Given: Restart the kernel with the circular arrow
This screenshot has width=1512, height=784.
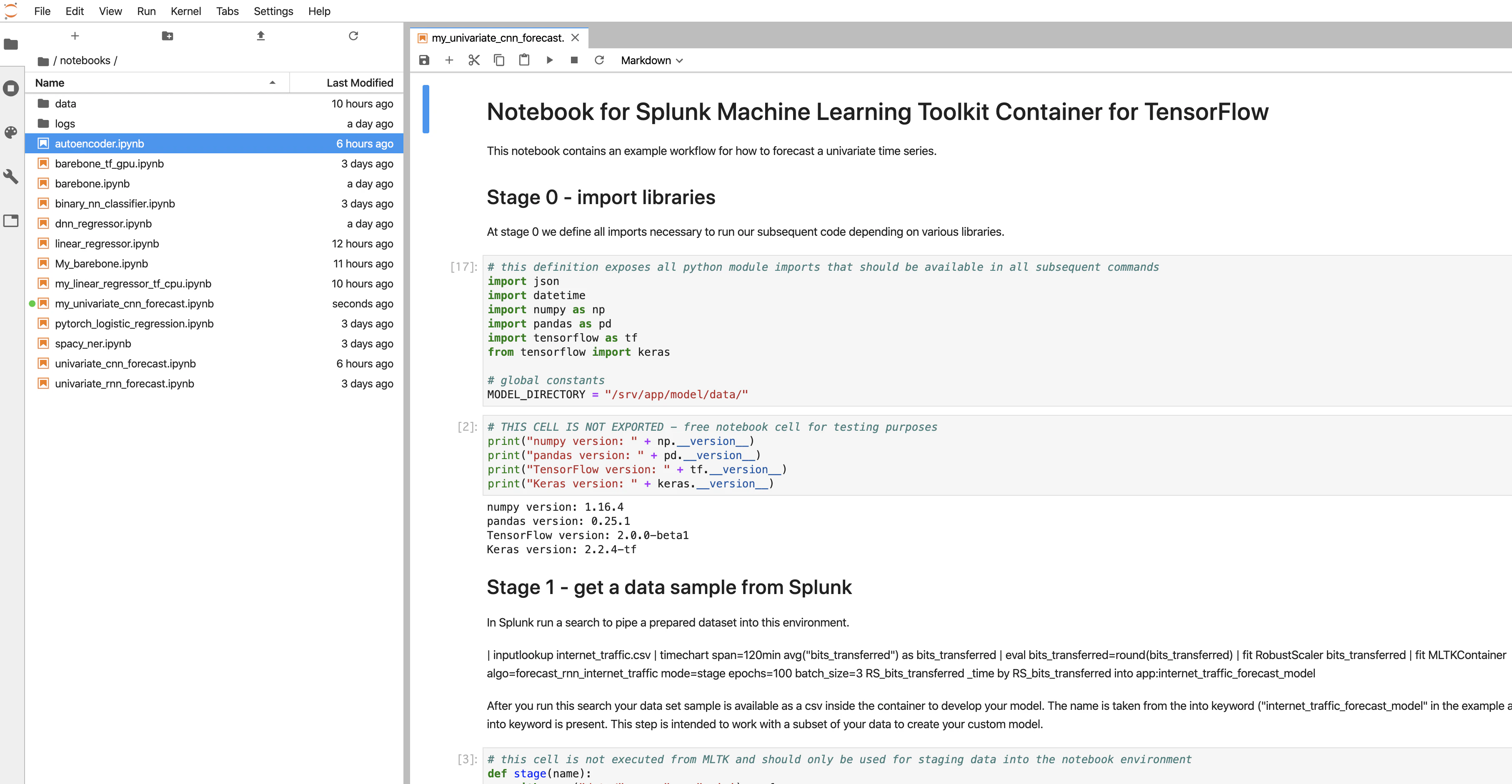Looking at the screenshot, I should click(x=599, y=60).
